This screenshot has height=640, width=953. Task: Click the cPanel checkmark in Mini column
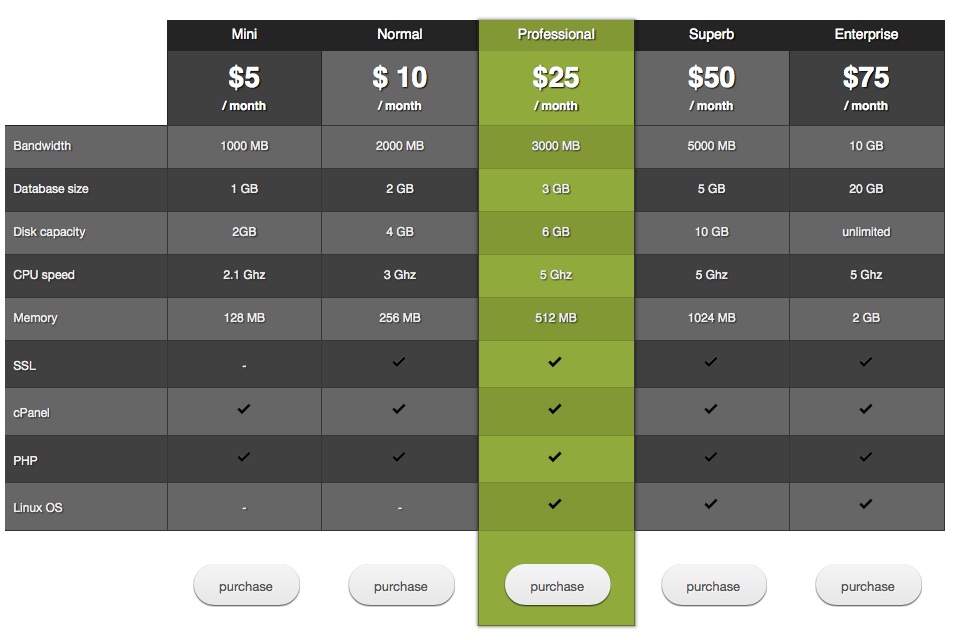tap(244, 409)
